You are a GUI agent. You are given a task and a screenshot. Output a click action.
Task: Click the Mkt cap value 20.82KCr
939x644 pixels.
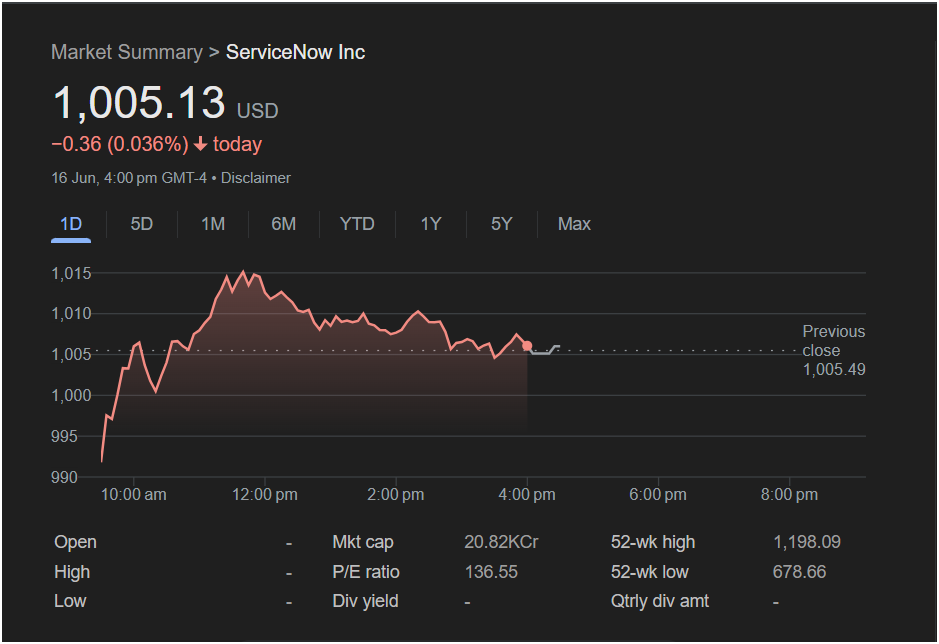coord(501,542)
